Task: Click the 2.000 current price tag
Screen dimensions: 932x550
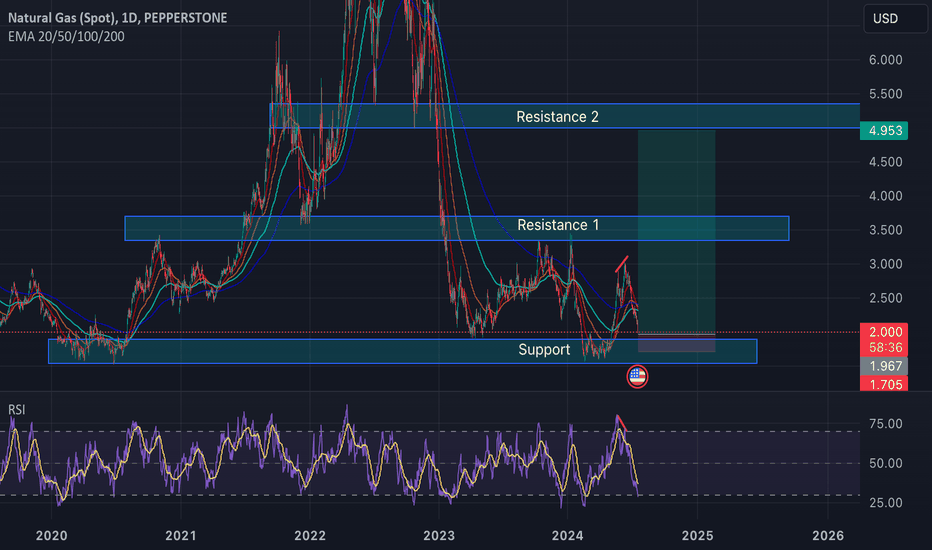Action: [884, 332]
